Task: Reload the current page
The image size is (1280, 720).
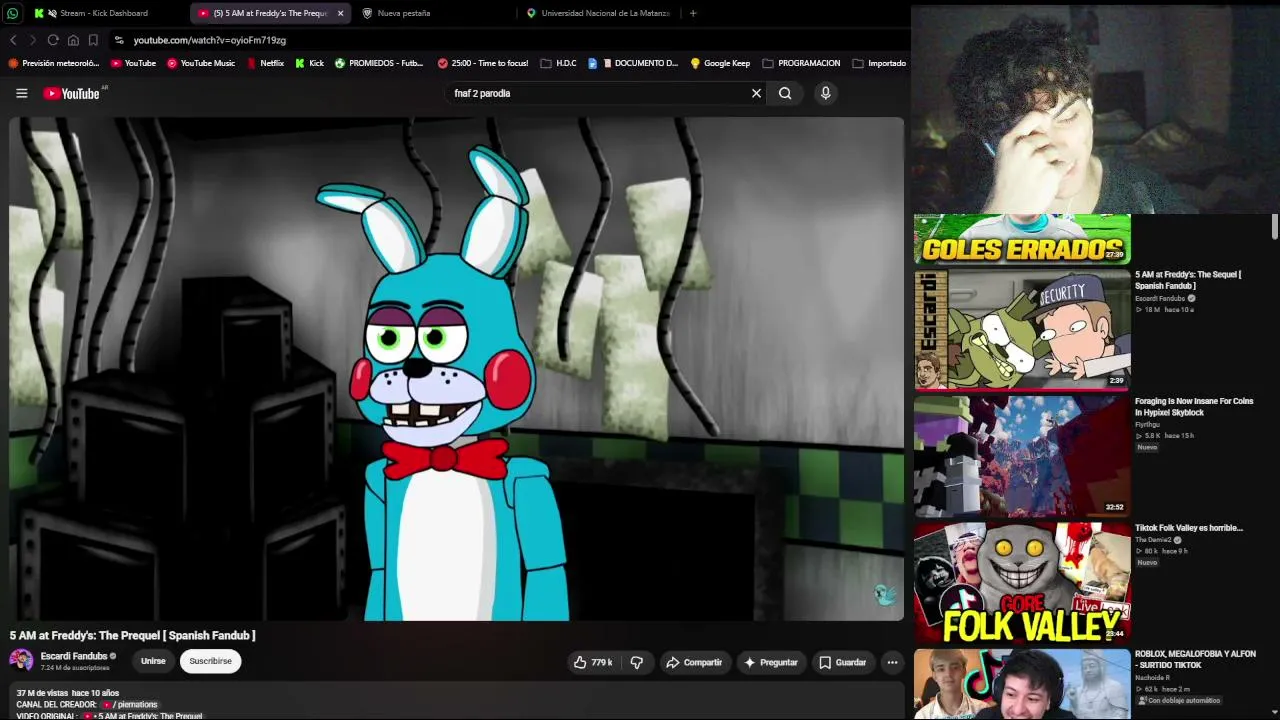Action: pyautogui.click(x=53, y=40)
